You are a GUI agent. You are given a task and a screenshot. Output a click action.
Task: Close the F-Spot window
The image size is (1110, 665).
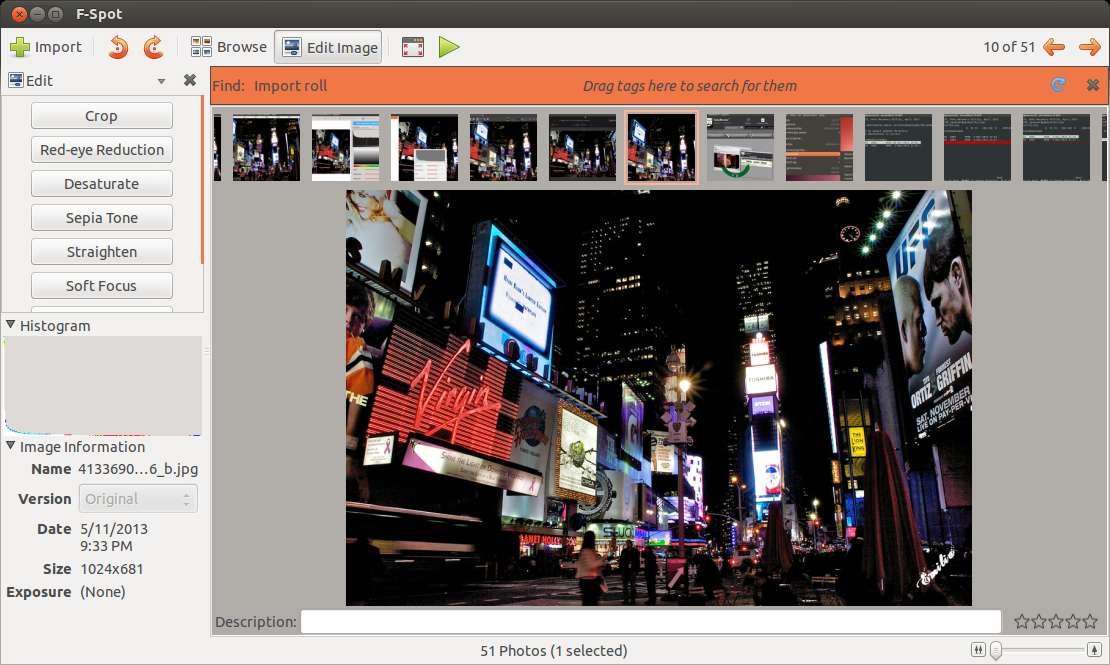(19, 13)
